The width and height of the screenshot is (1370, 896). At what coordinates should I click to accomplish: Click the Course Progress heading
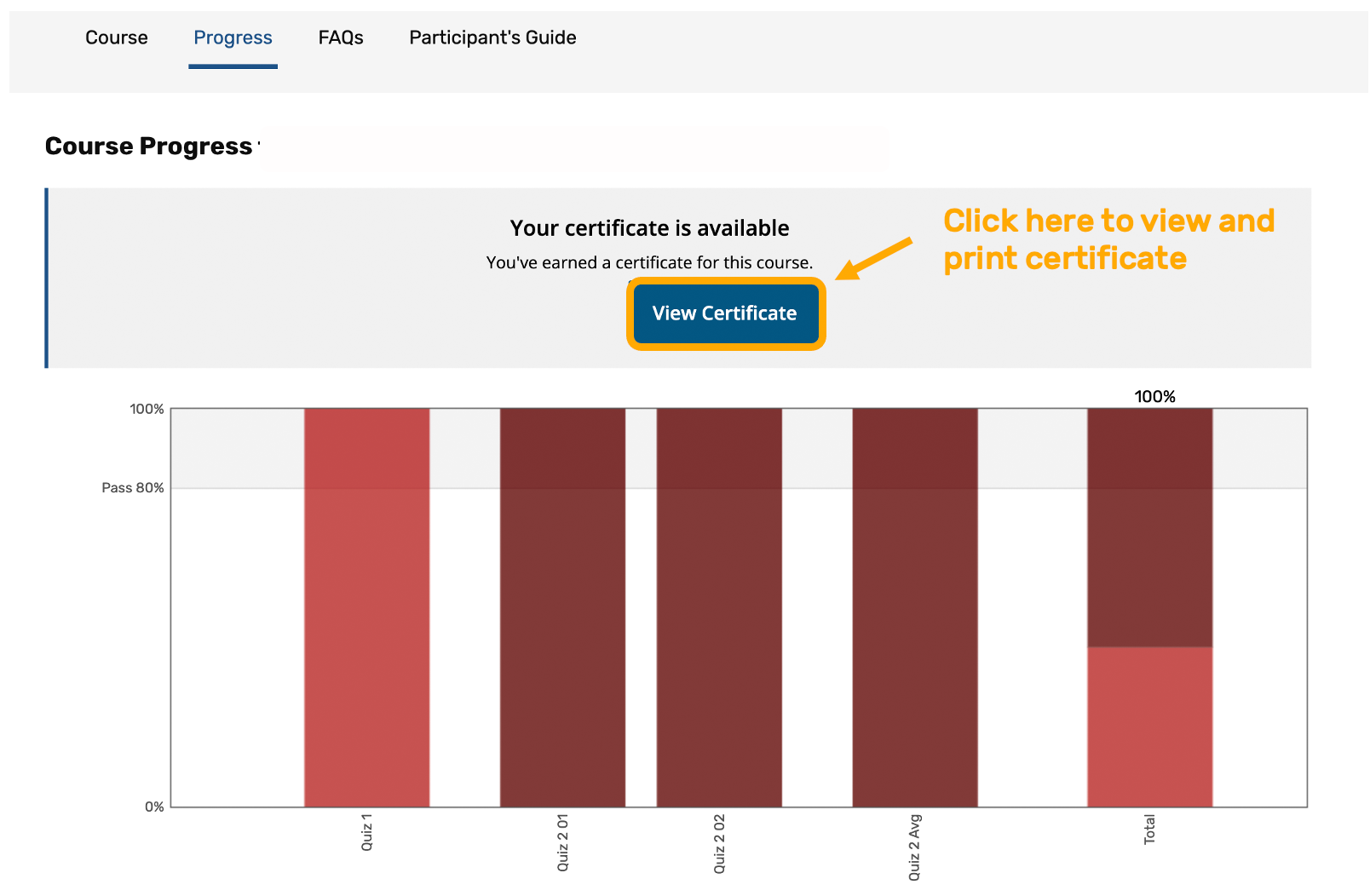pyautogui.click(x=149, y=146)
